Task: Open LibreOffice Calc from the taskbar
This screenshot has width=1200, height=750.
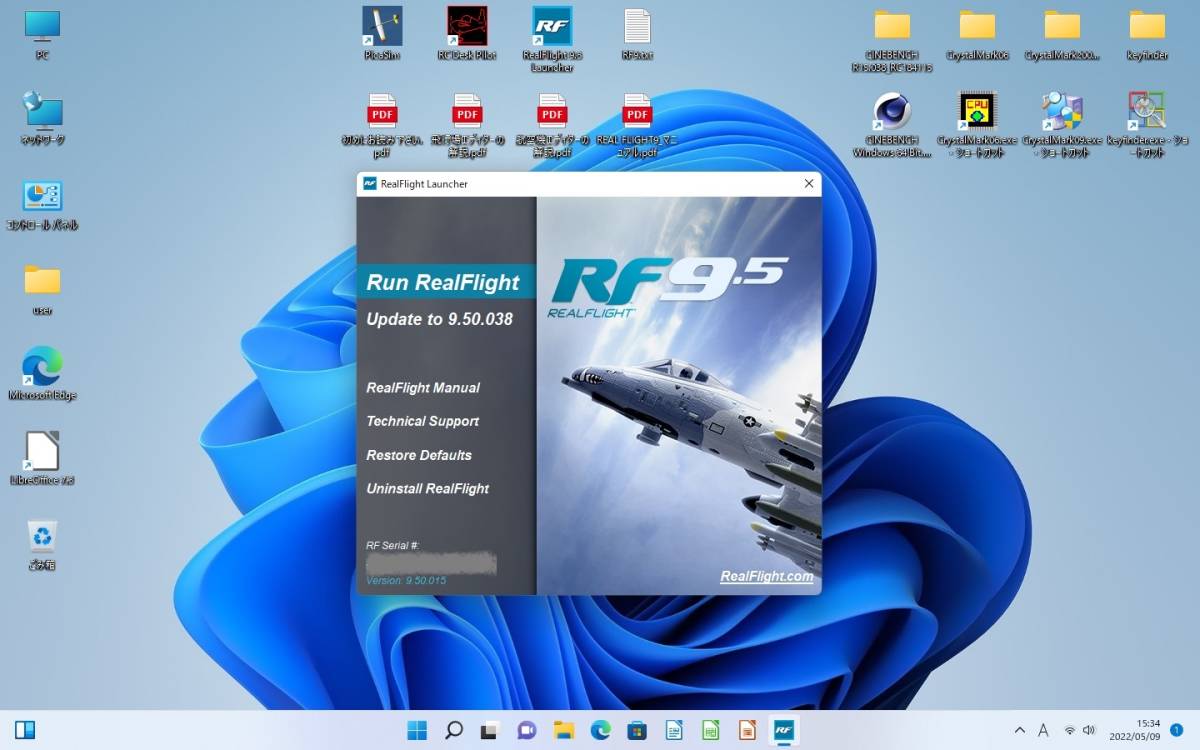Action: pyautogui.click(x=710, y=730)
